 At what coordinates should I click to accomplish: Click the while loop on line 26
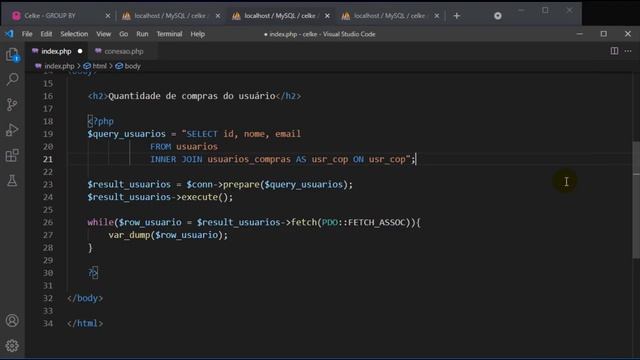pos(100,222)
